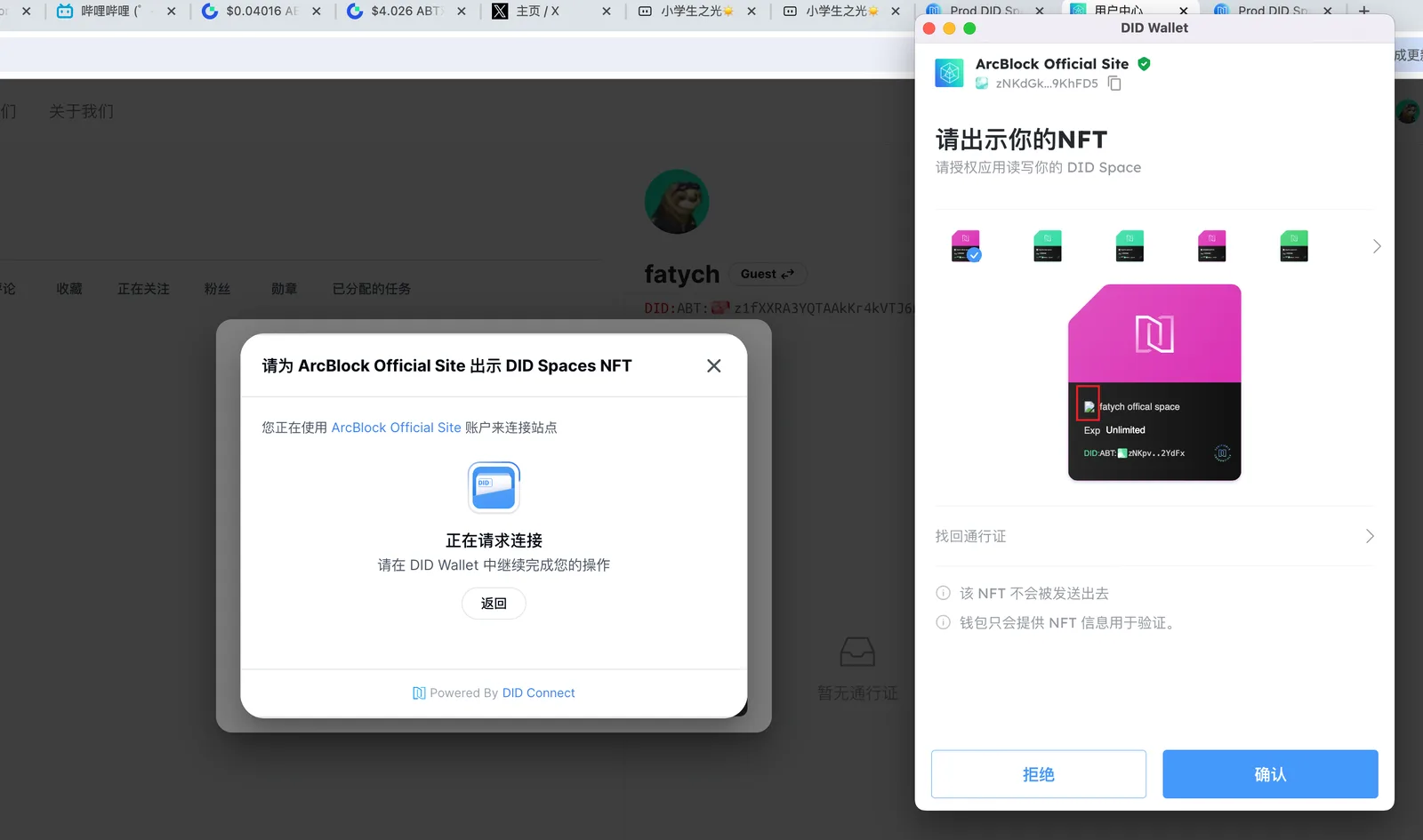The image size is (1423, 840).
Task: Click the 'Unlimited' expiry value on the card
Action: 1125,430
